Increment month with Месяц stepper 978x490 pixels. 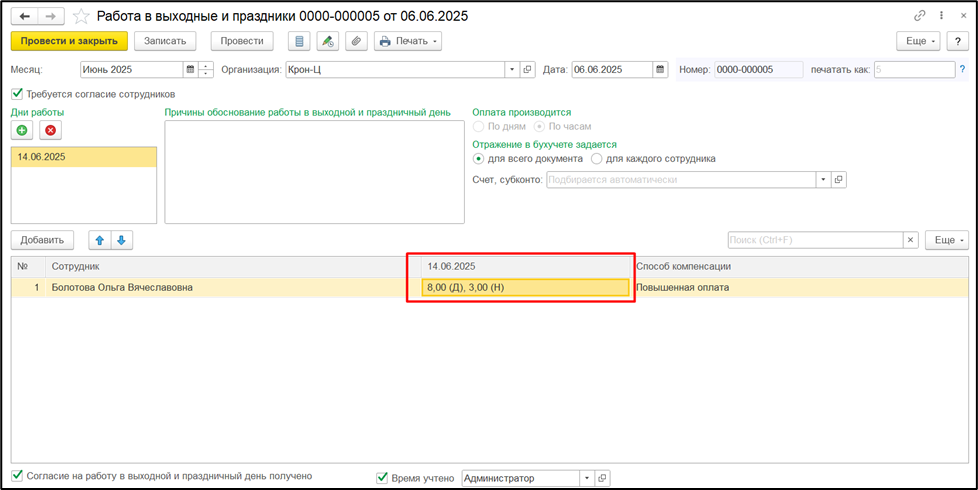[206, 66]
